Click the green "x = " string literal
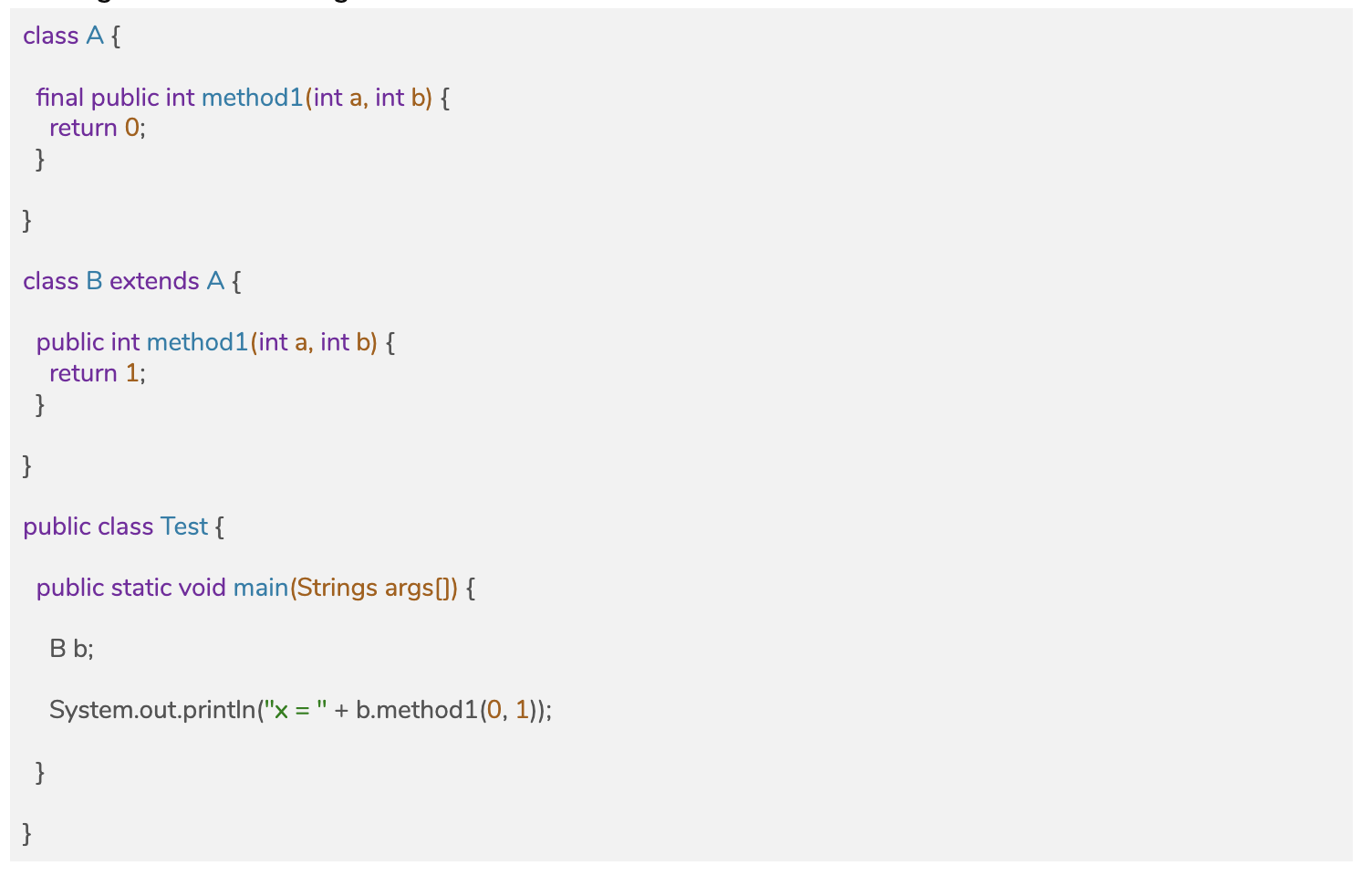 point(296,710)
